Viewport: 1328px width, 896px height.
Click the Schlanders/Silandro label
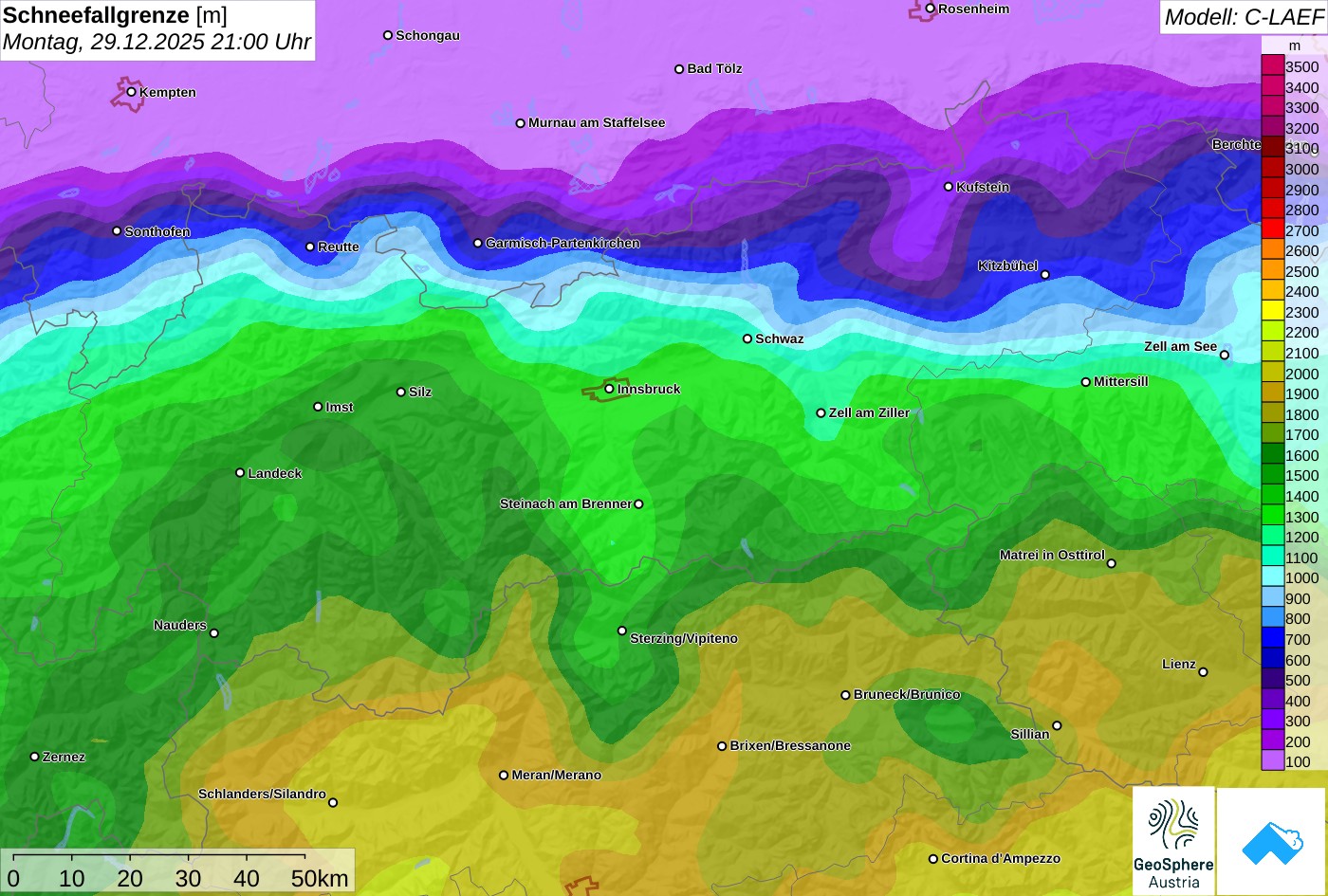point(262,794)
